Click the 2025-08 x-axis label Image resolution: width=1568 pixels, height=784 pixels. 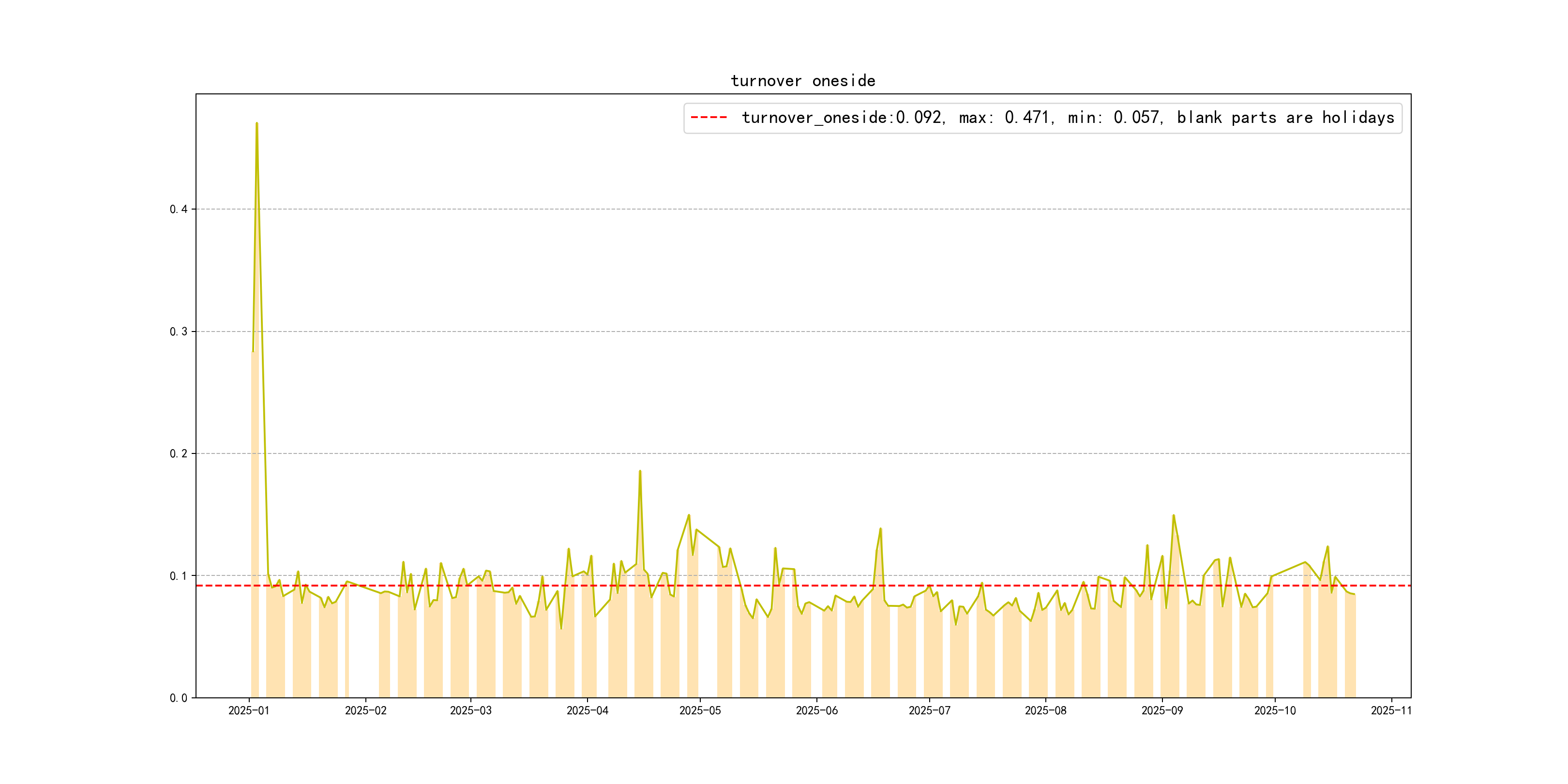(1045, 710)
